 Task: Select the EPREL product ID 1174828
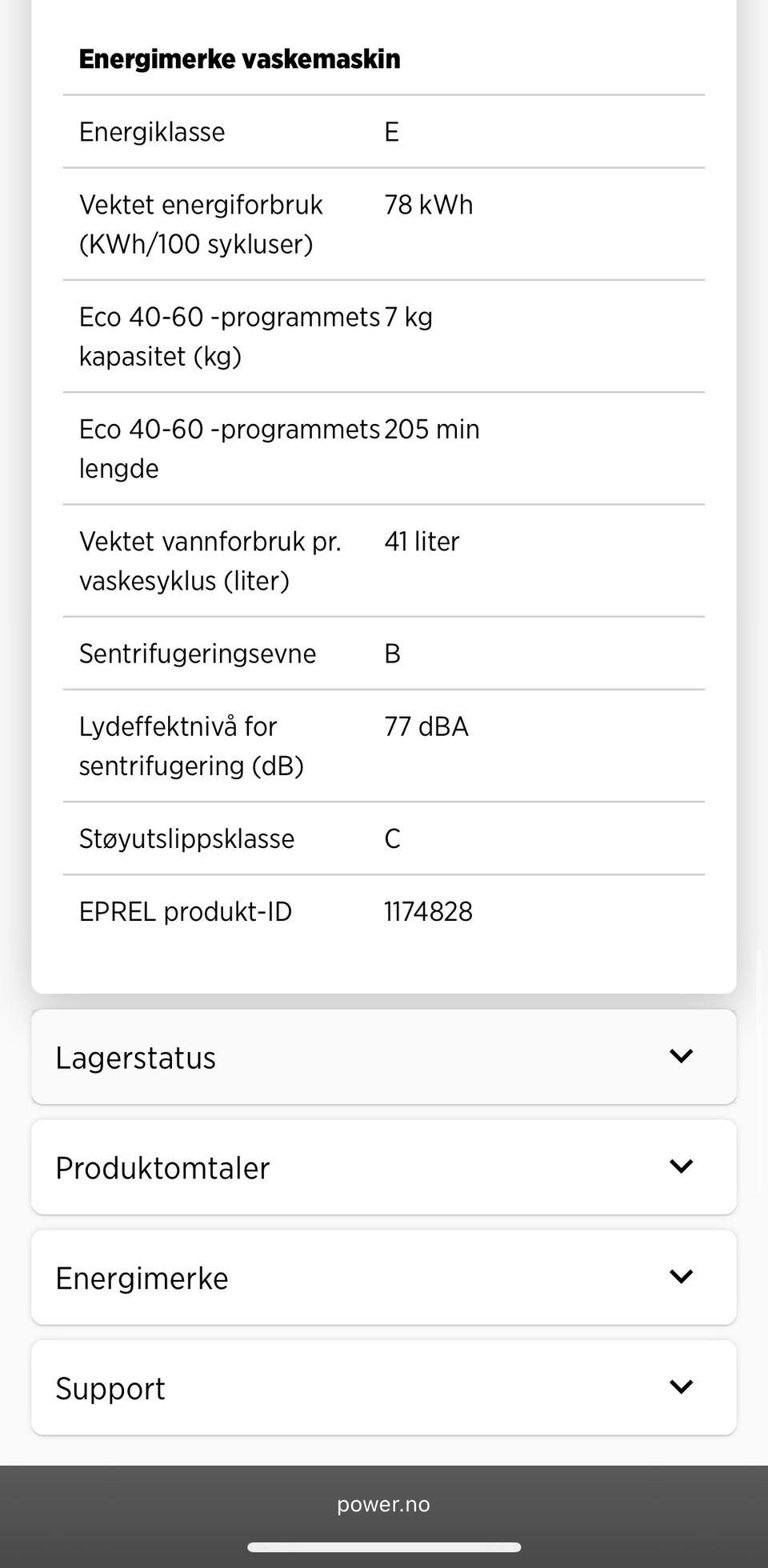pos(428,912)
